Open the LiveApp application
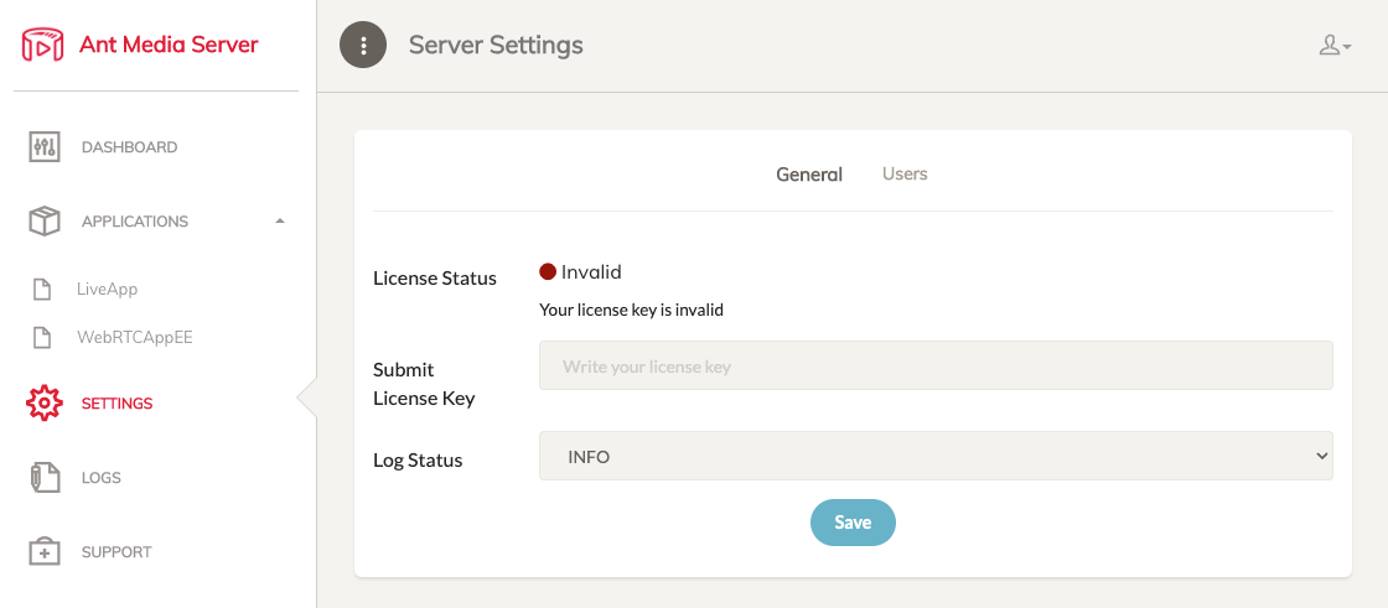Image resolution: width=1388 pixels, height=608 pixels. [105, 289]
